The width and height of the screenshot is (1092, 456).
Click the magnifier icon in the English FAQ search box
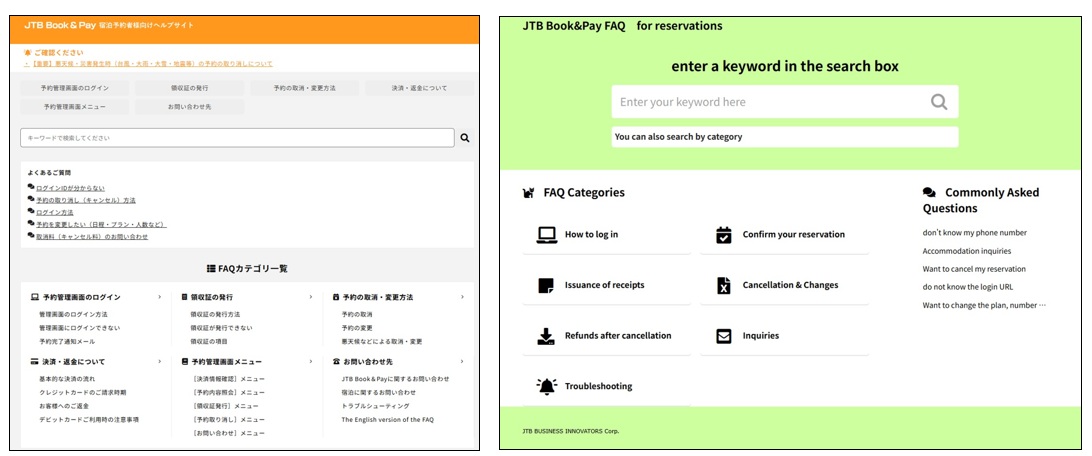[x=939, y=102]
